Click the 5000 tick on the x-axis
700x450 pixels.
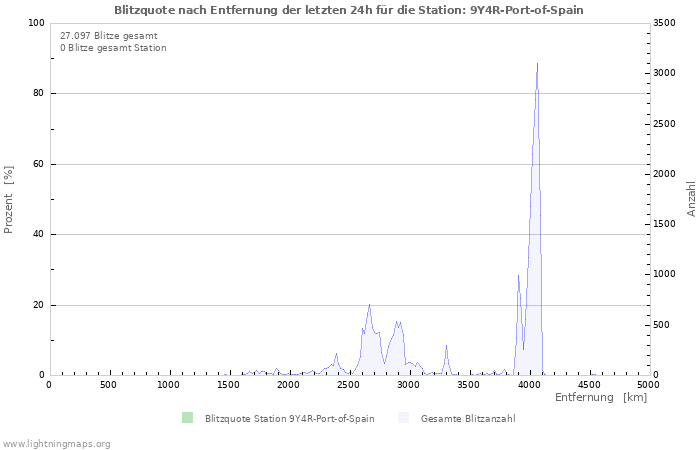coord(648,385)
